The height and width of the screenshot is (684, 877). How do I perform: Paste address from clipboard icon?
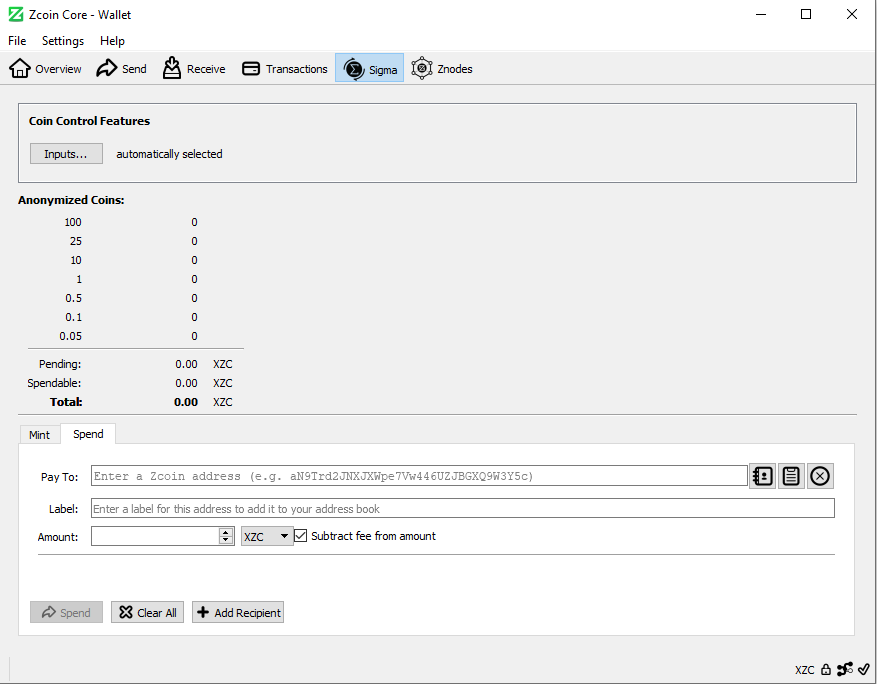point(791,476)
